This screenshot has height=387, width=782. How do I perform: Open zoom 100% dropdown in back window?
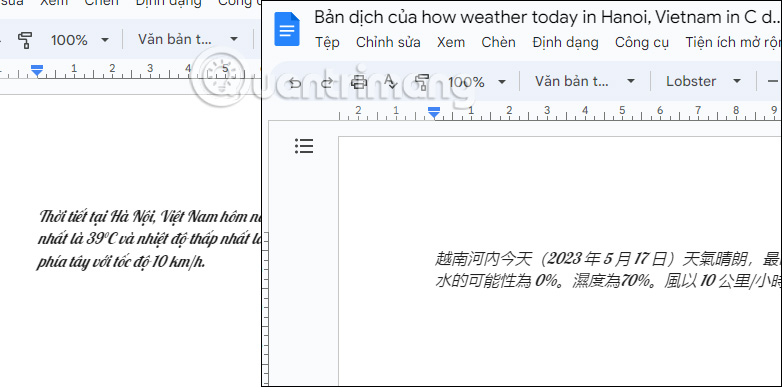tap(80, 40)
